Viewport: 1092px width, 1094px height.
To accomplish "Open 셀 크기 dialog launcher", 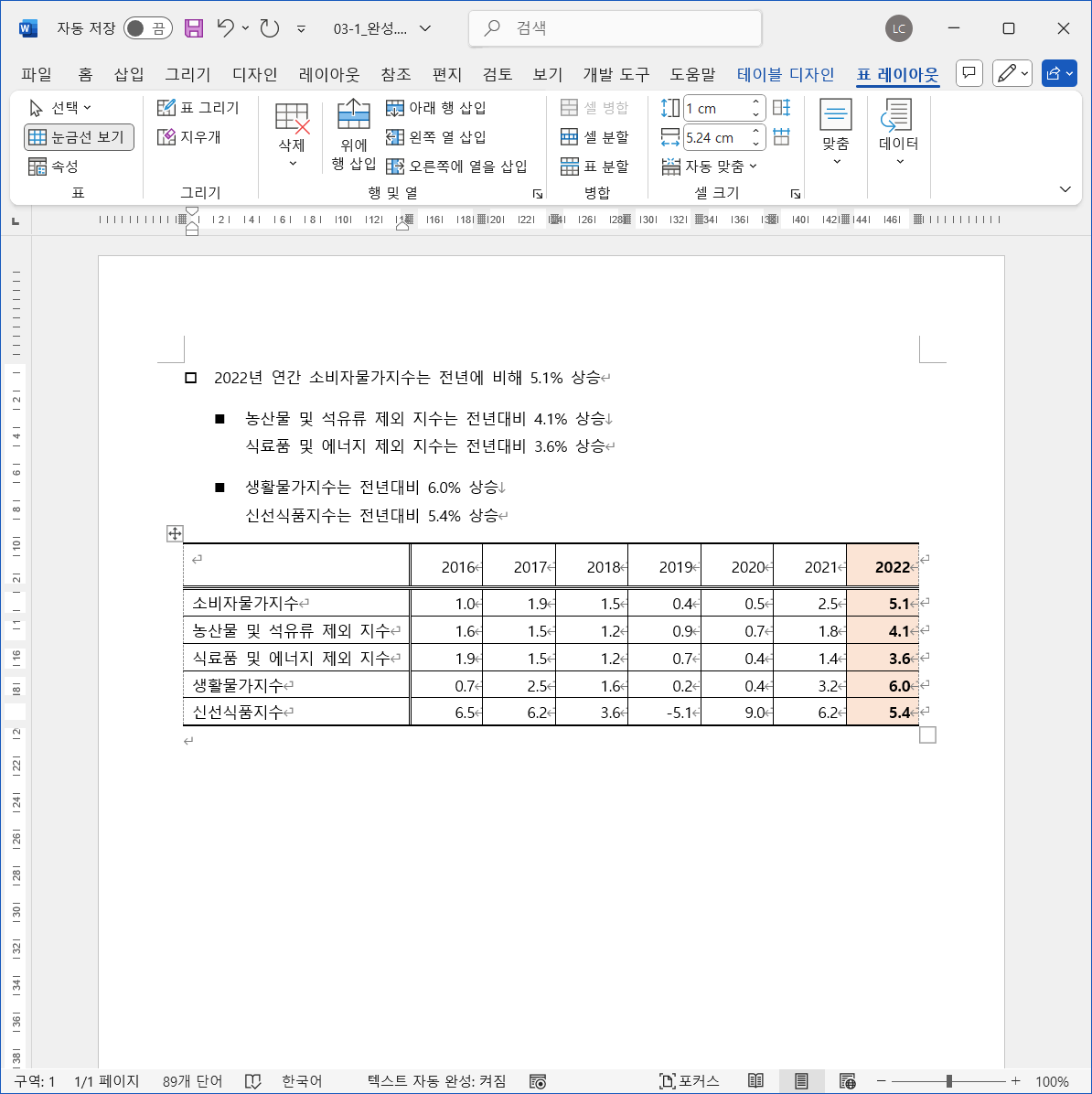I will click(796, 194).
